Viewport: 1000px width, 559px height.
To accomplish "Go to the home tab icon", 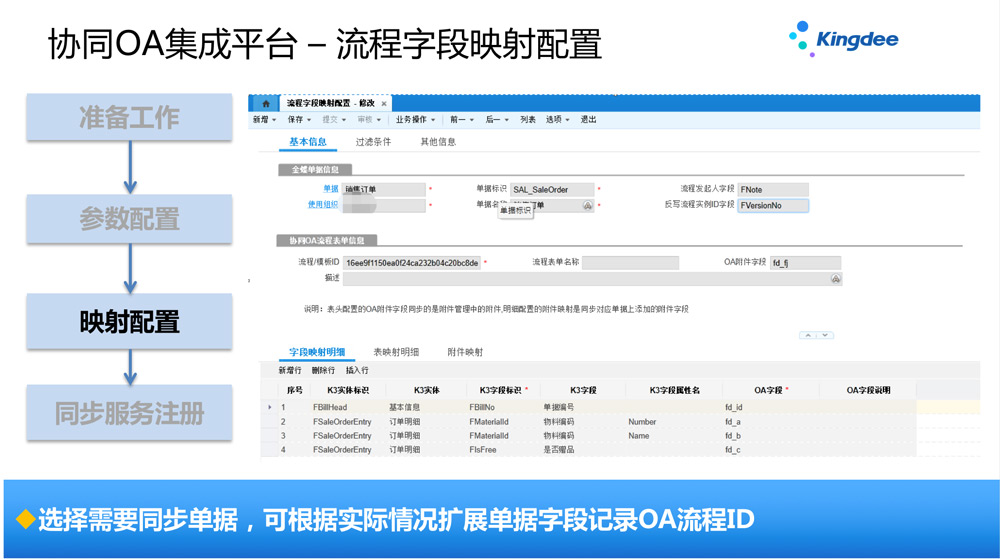I will pos(266,103).
